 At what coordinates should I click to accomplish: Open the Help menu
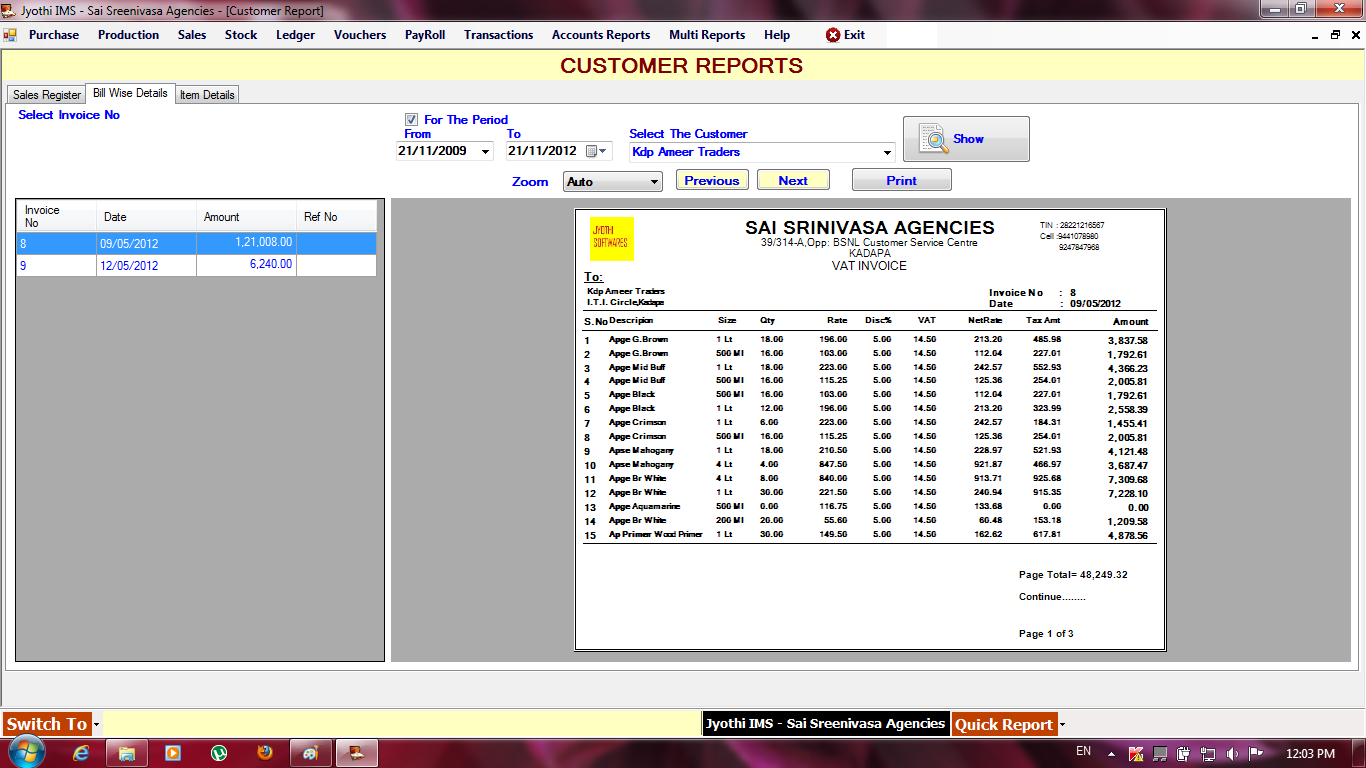coord(777,35)
